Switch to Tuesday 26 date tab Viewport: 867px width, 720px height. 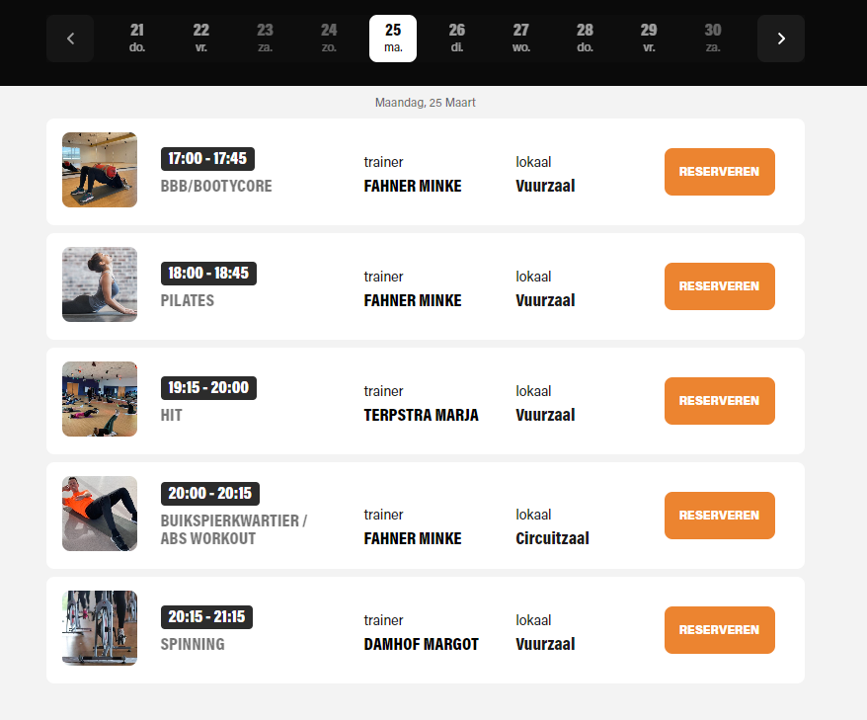click(x=457, y=38)
